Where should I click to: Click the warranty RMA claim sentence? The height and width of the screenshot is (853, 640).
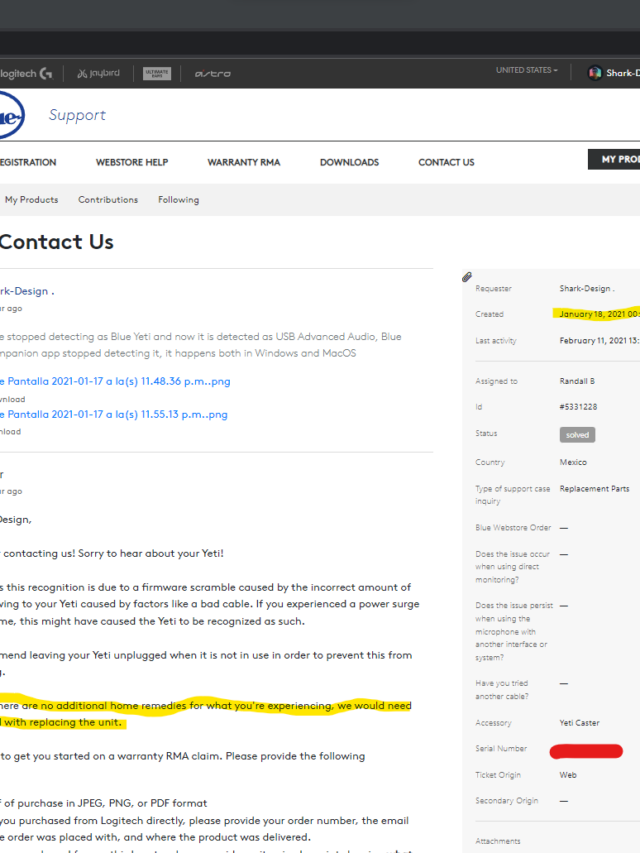(x=182, y=756)
